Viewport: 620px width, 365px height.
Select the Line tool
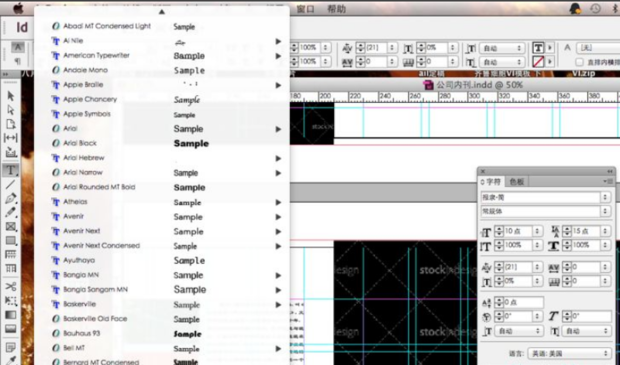11,184
